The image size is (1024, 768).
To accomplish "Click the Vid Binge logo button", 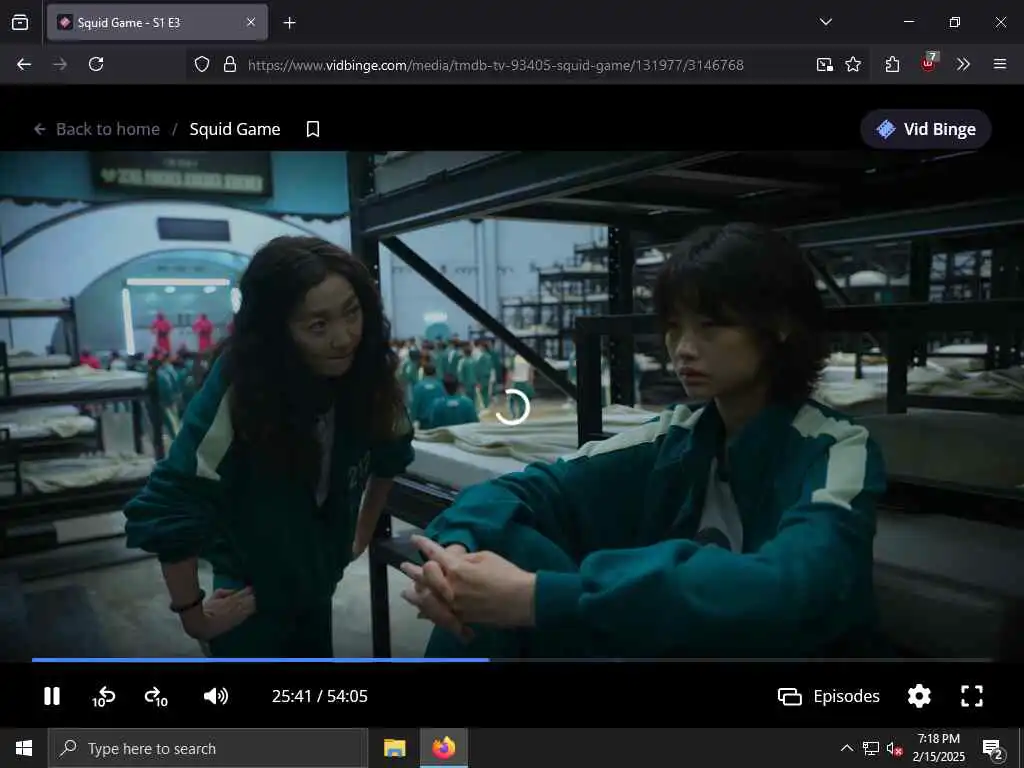I will [x=925, y=129].
